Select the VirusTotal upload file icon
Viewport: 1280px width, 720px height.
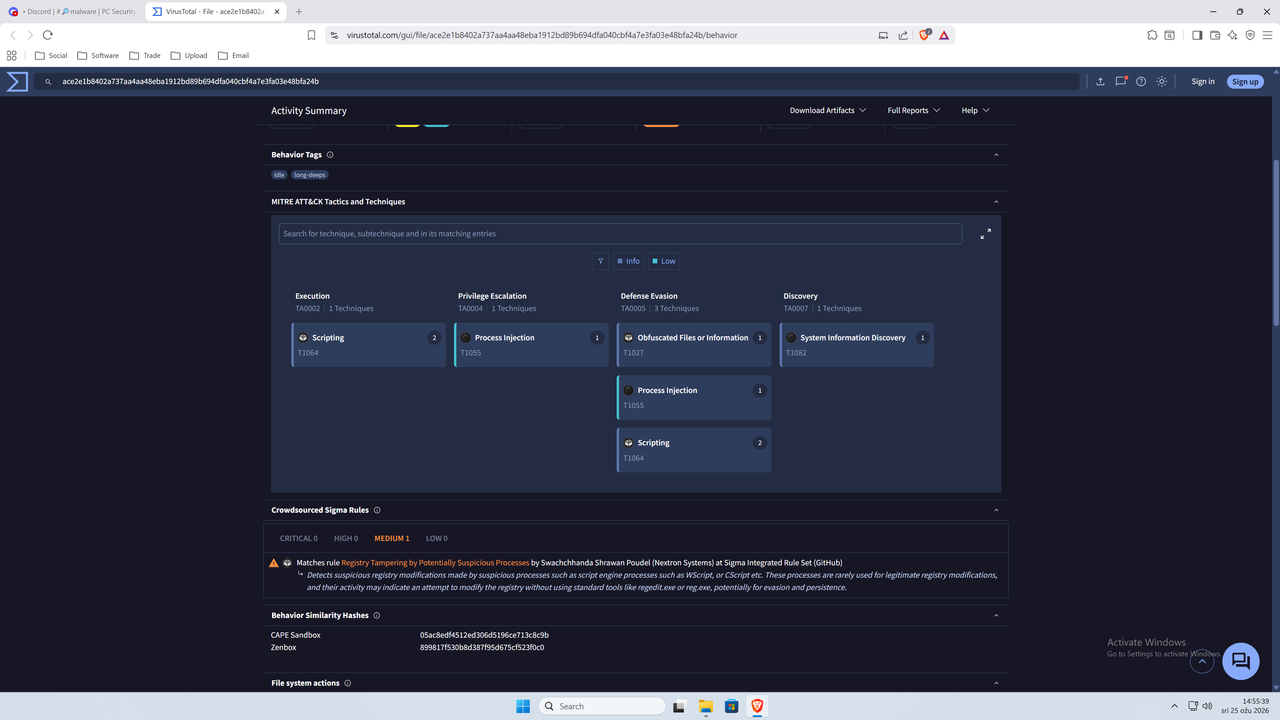[1100, 81]
